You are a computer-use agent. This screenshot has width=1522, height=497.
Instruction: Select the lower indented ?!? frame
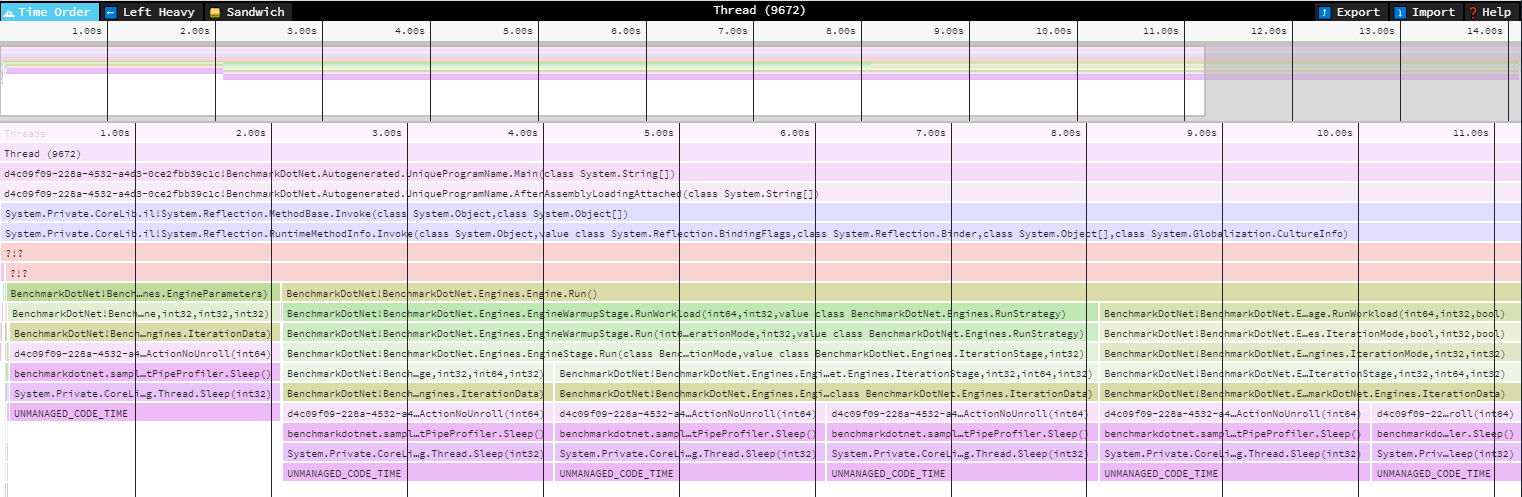[x=763, y=273]
